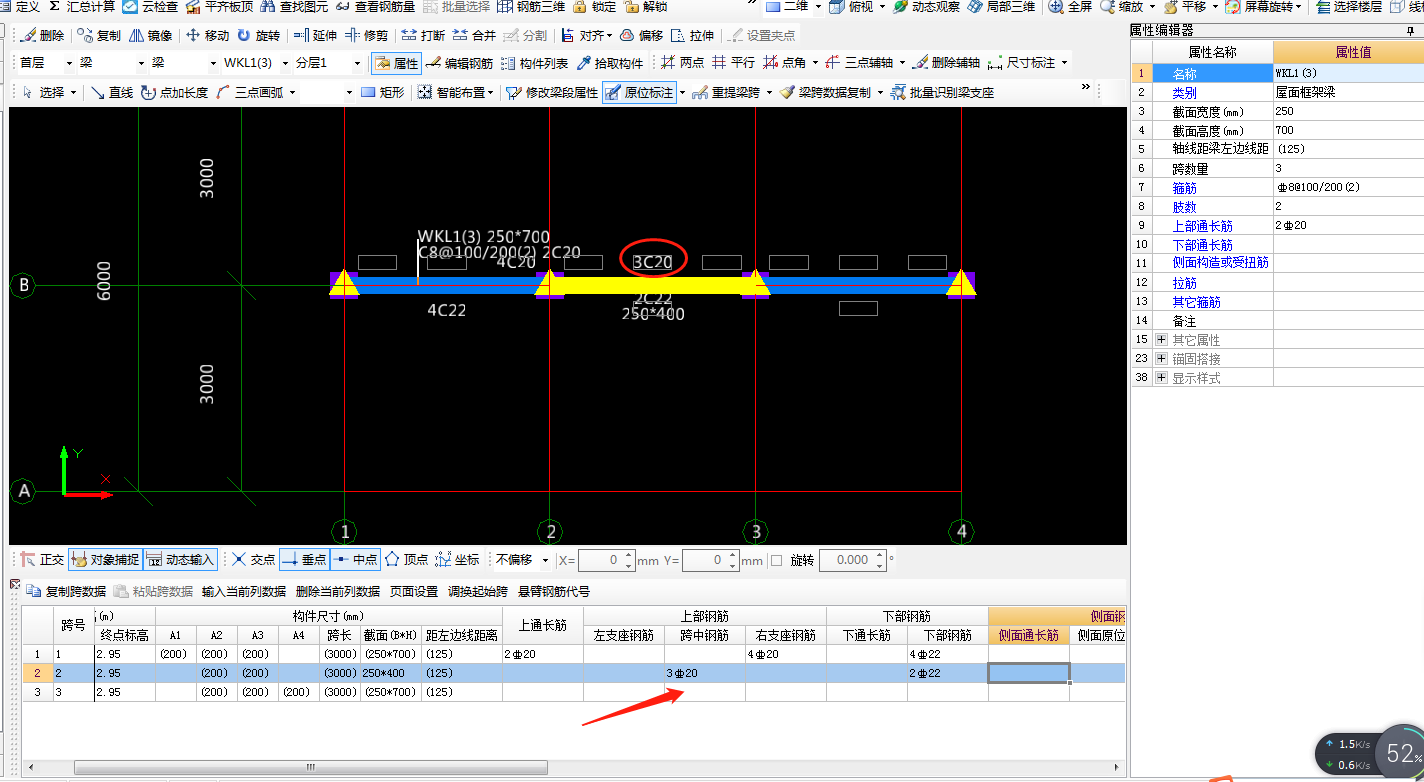The width and height of the screenshot is (1424, 782).
Task: Pick the 矩形 rectangle drawing tool
Action: 382,92
